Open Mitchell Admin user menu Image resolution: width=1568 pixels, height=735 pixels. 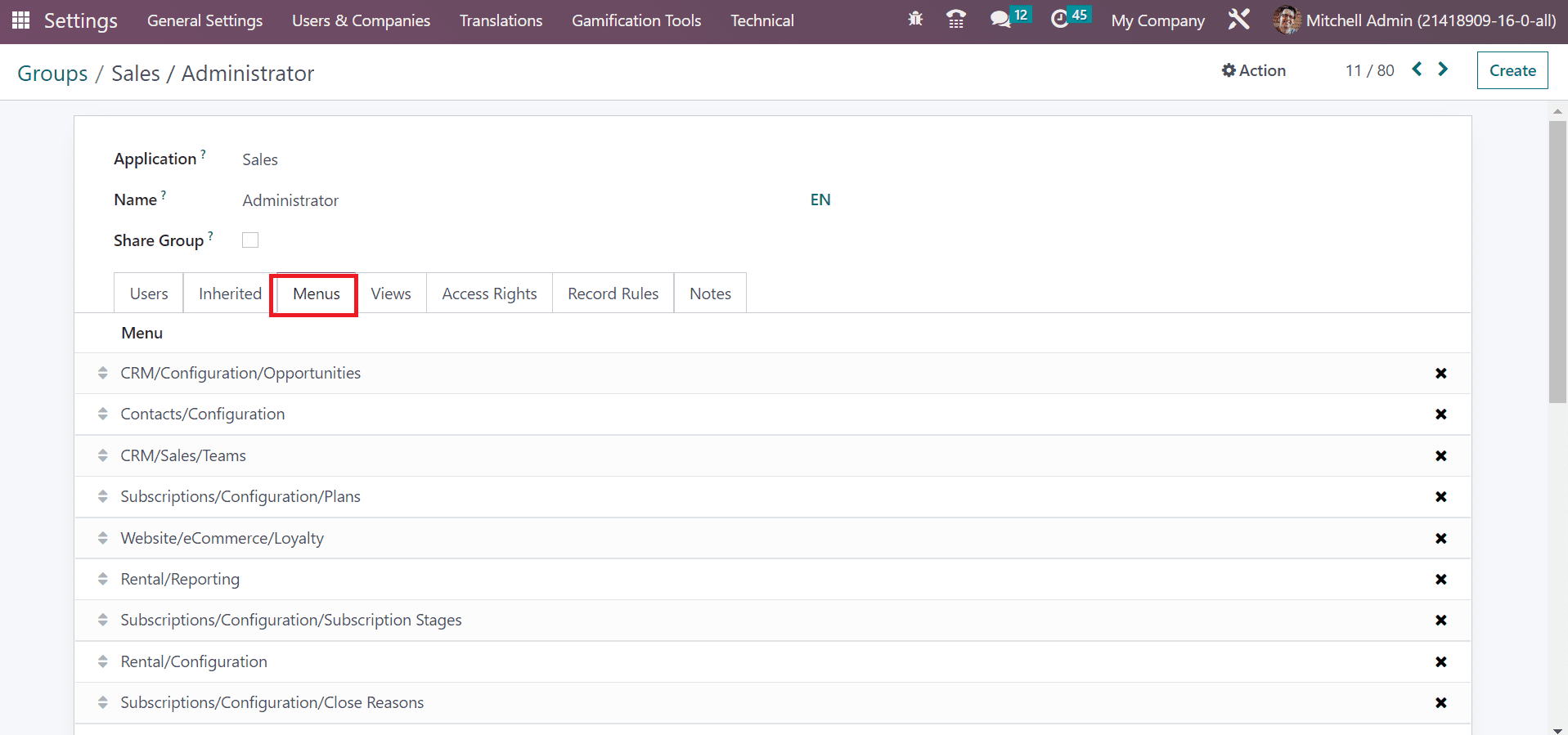(1414, 20)
